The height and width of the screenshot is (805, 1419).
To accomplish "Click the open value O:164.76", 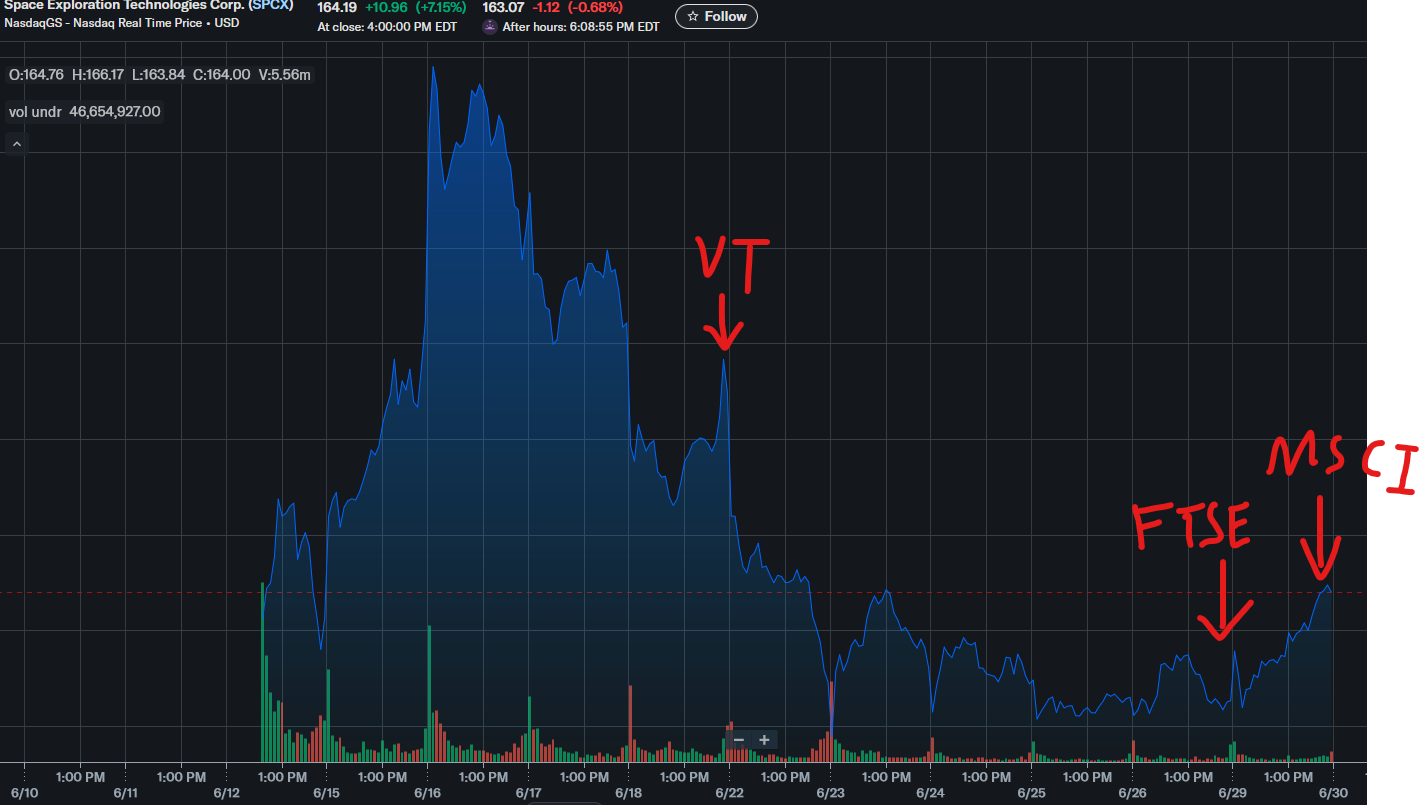I will pos(36,74).
